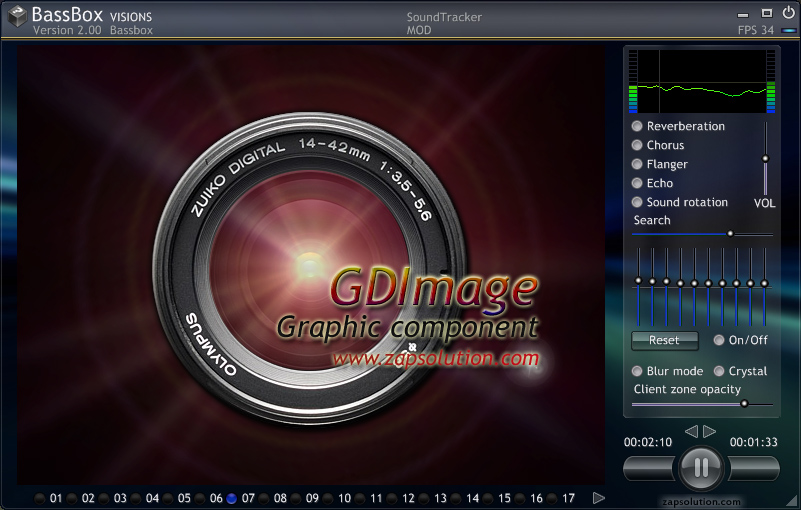Image resolution: width=801 pixels, height=510 pixels.
Task: Click the window resize grip corner
Action: 792,500
